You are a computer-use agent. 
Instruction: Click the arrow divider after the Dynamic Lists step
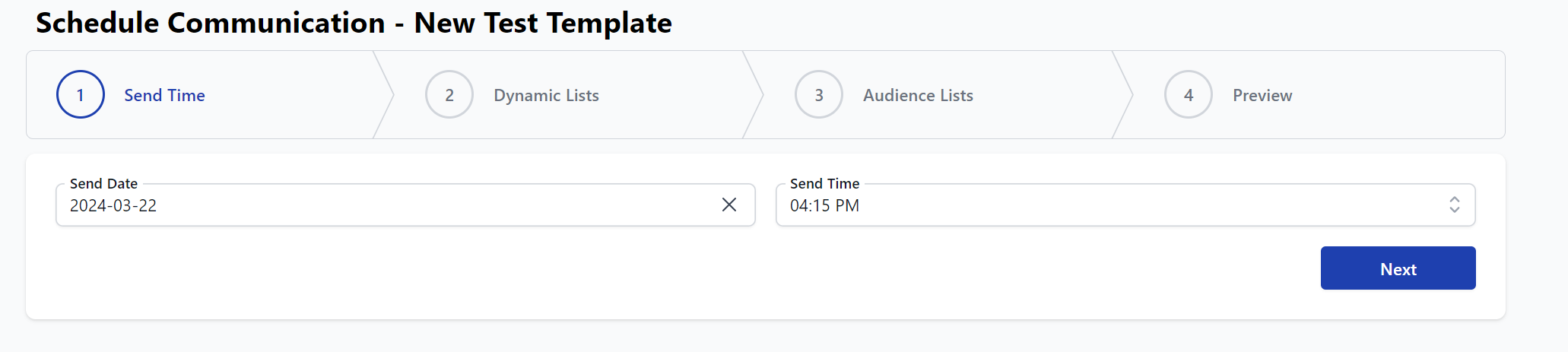click(754, 95)
